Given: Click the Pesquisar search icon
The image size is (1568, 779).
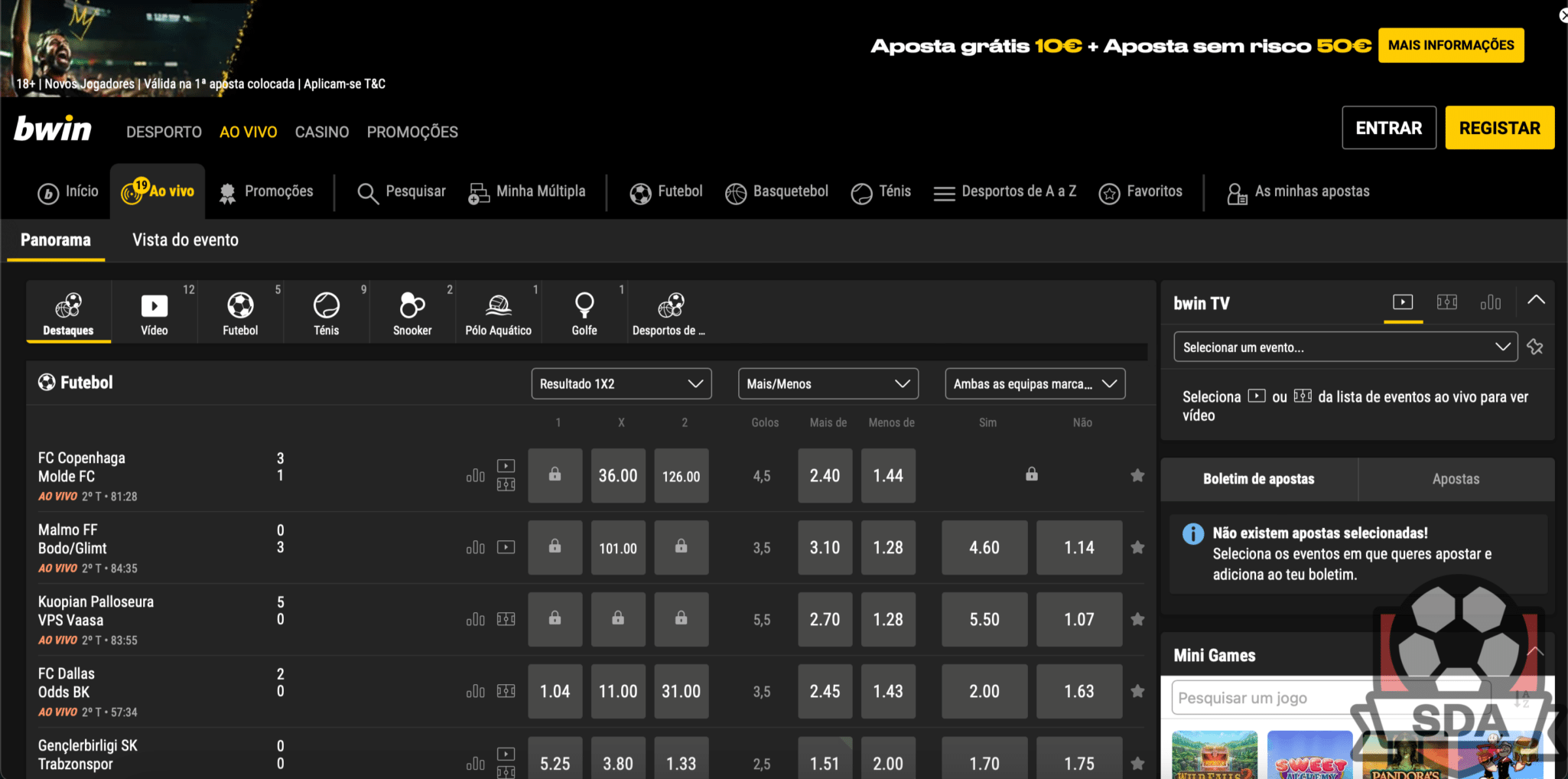Looking at the screenshot, I should 368,193.
